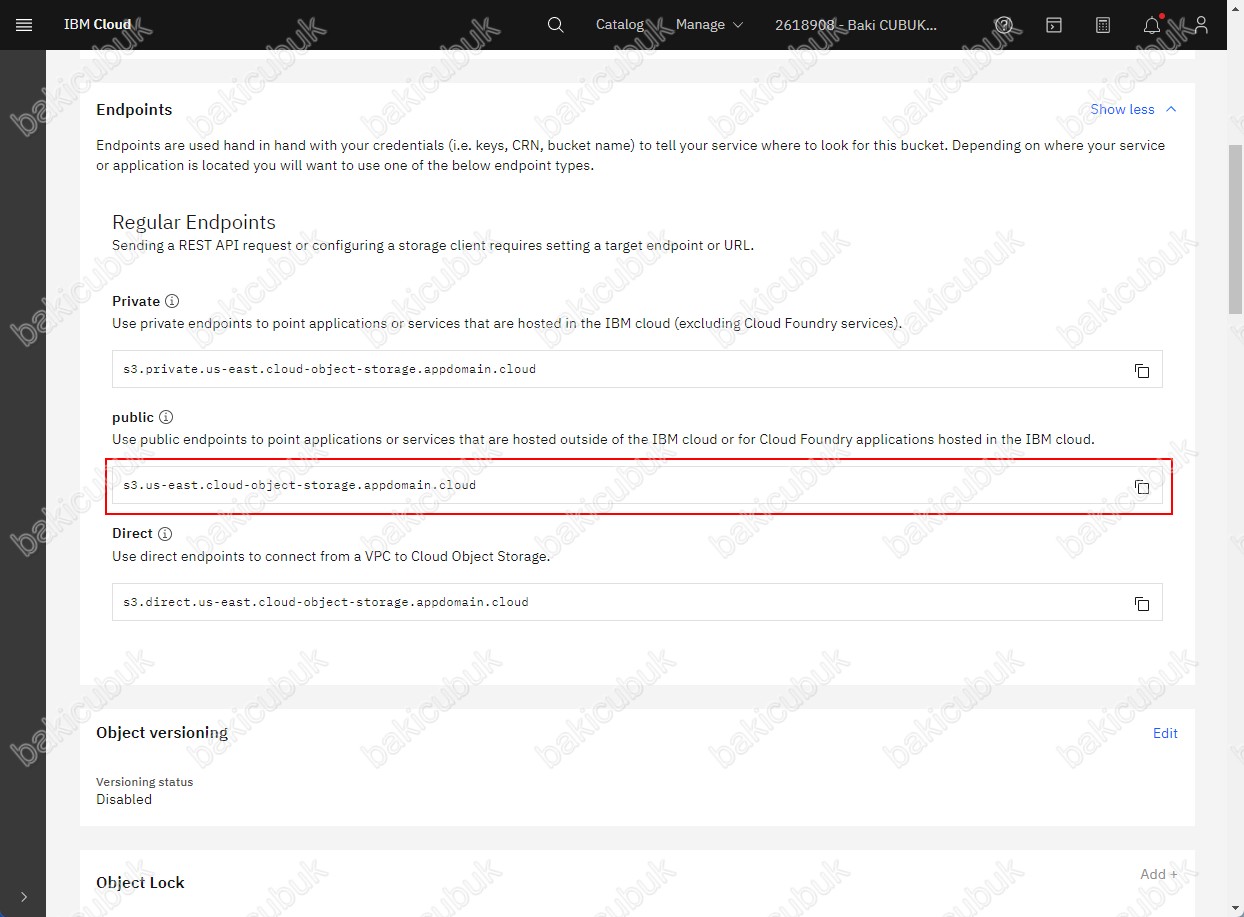Click Add + for Object Lock
The width and height of the screenshot is (1244, 917).
(1159, 874)
